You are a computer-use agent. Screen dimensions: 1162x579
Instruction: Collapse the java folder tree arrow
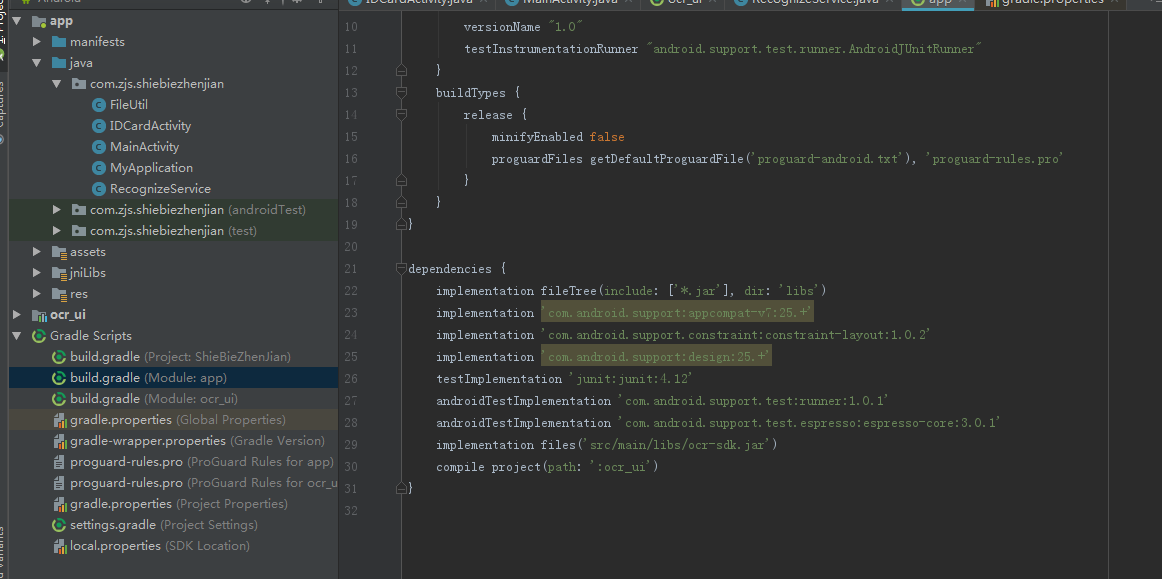[36, 63]
